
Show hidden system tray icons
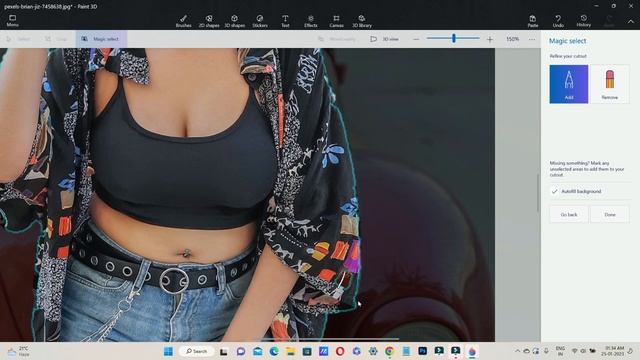coord(517,351)
